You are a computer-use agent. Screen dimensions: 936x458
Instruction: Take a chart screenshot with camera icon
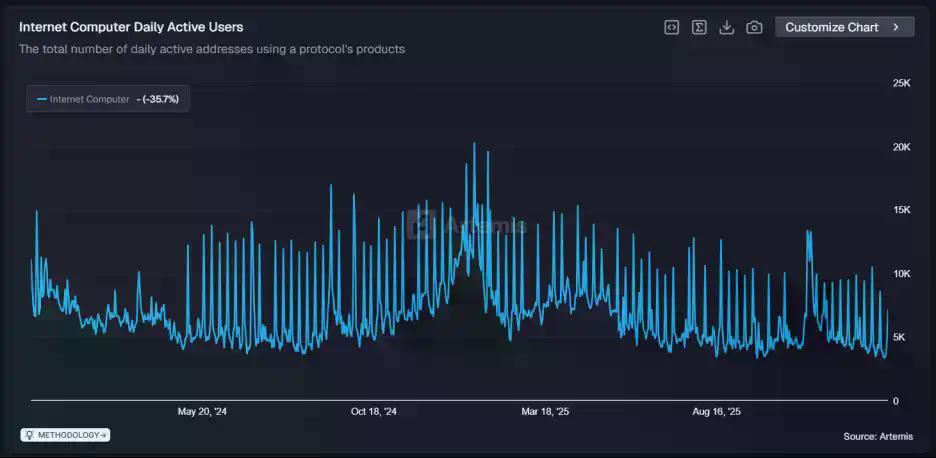point(755,27)
